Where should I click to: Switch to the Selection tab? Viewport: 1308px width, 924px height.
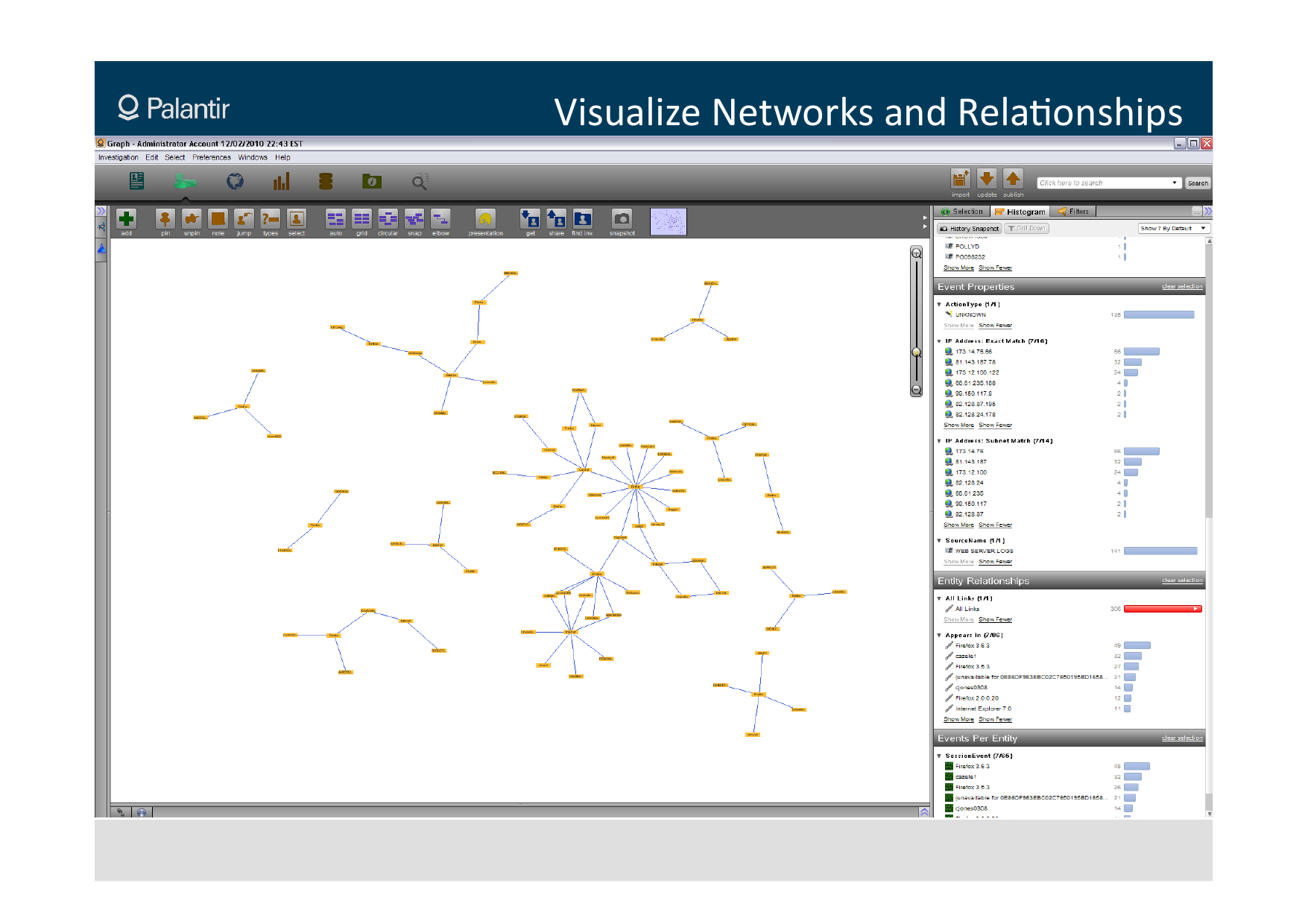(x=962, y=212)
